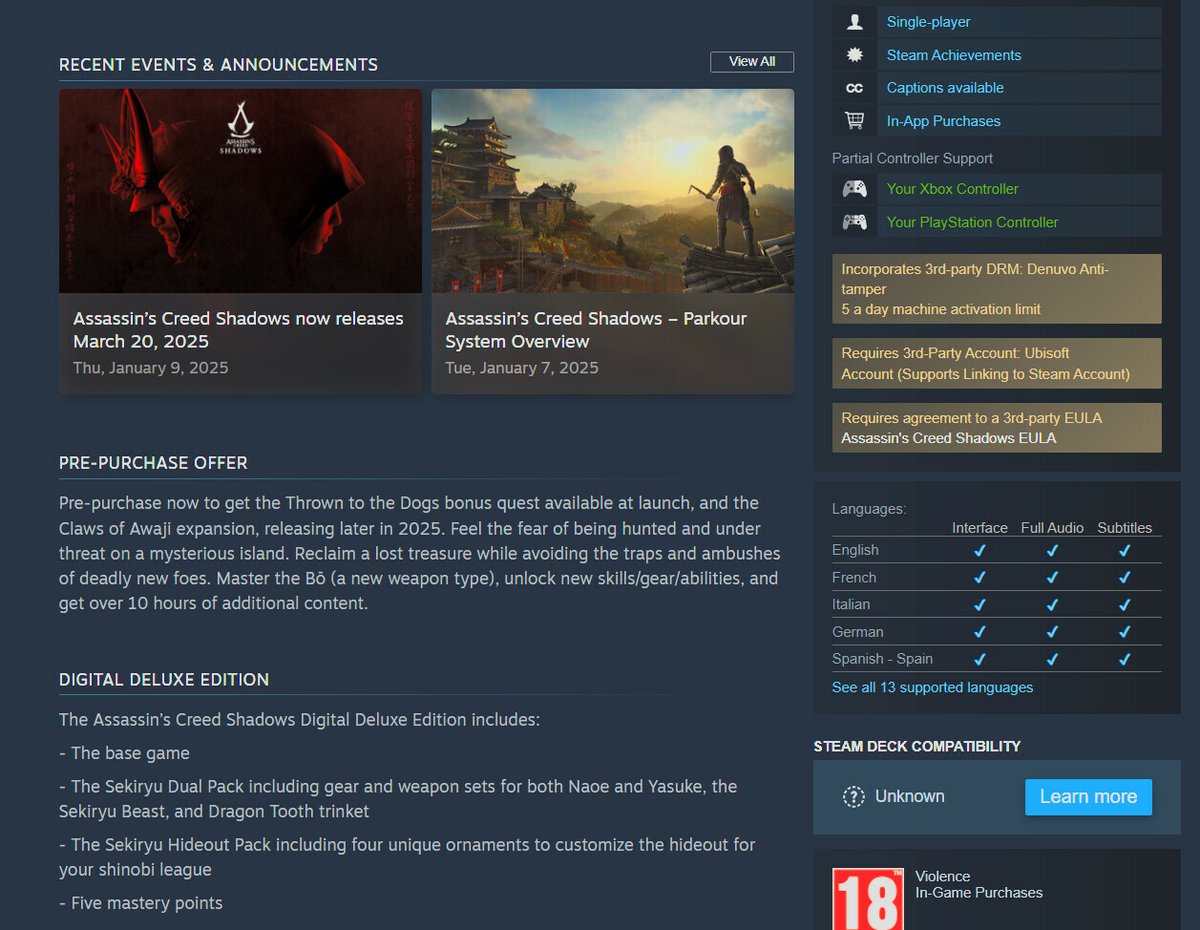Click the Spanish - Spain Interface checkmark
Screen dimensions: 1200x930
point(980,659)
